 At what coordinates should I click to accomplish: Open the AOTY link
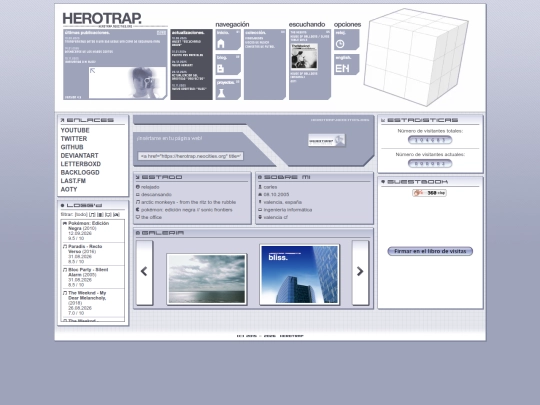[x=69, y=189]
